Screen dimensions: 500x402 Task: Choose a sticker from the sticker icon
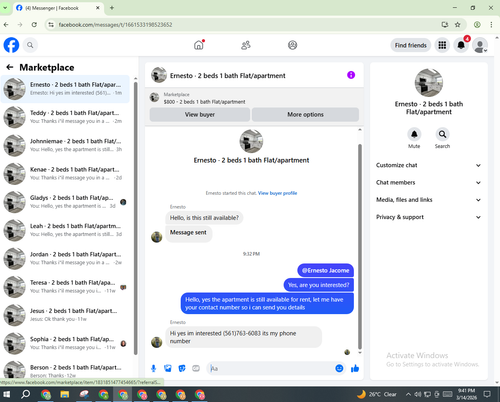[x=182, y=368]
